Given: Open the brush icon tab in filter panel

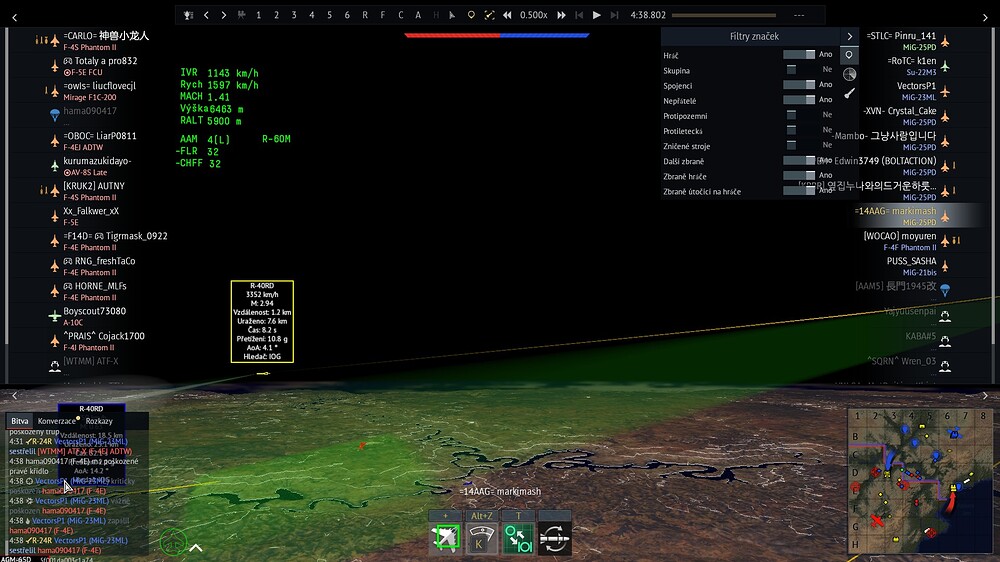Looking at the screenshot, I should coord(849,93).
